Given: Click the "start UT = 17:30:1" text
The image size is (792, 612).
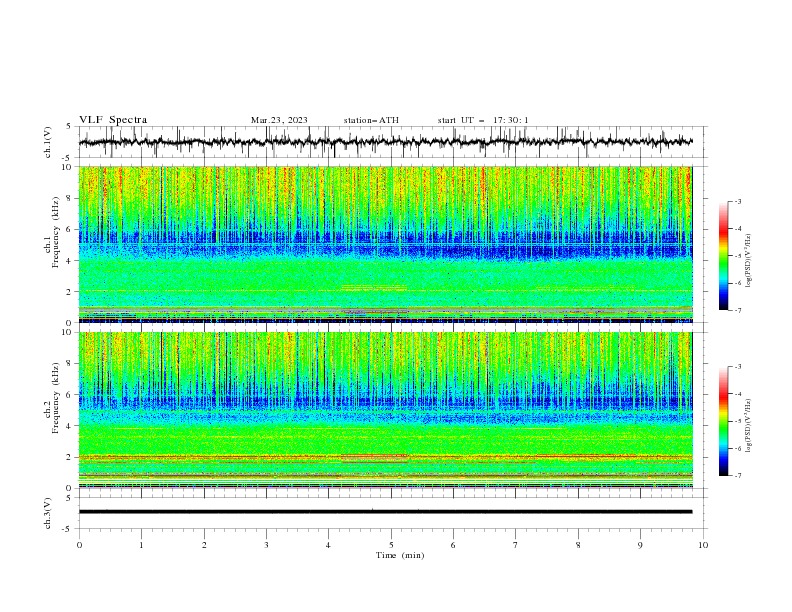Looking at the screenshot, I should pyautogui.click(x=483, y=120).
